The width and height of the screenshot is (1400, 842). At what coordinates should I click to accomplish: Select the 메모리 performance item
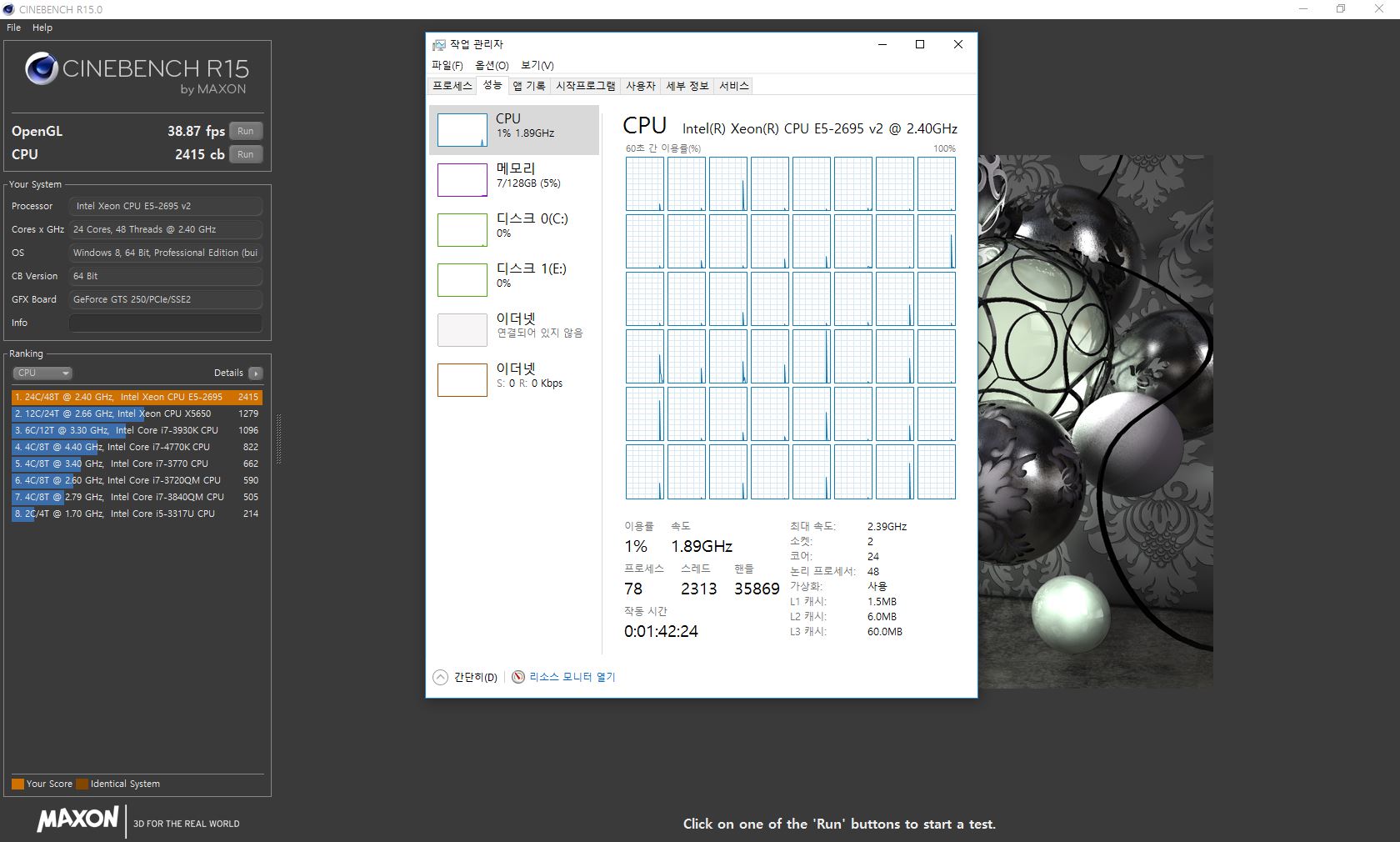pyautogui.click(x=514, y=179)
